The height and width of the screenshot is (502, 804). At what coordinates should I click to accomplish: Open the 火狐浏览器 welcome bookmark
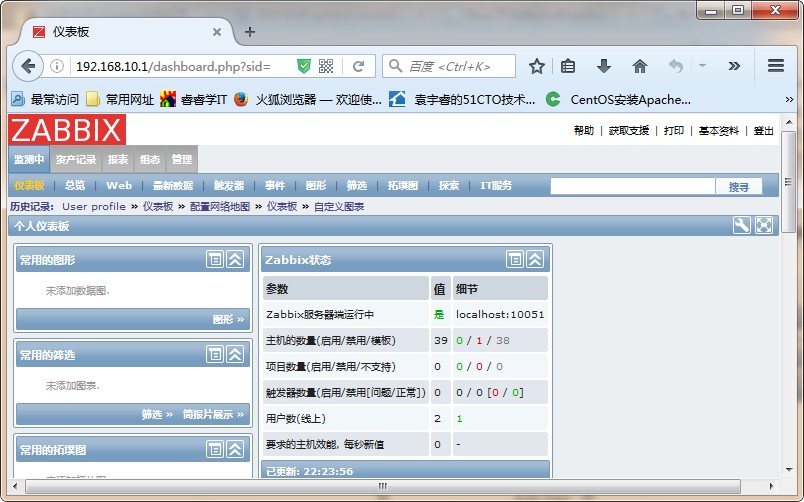pyautogui.click(x=308, y=99)
